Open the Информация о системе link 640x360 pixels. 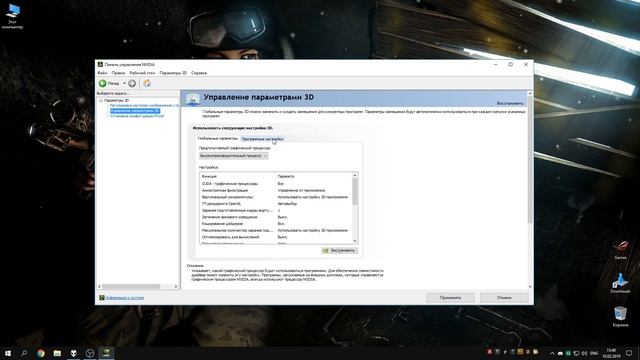click(125, 298)
